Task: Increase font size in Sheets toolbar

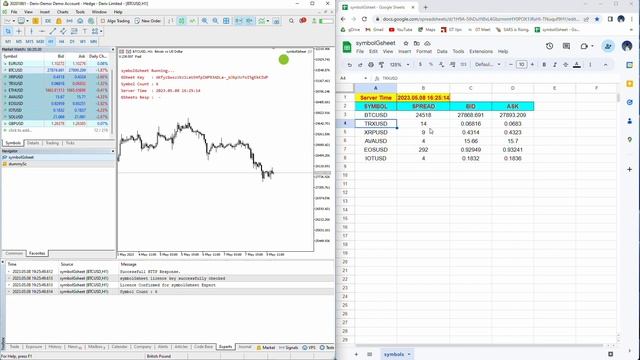Action: tap(532, 64)
